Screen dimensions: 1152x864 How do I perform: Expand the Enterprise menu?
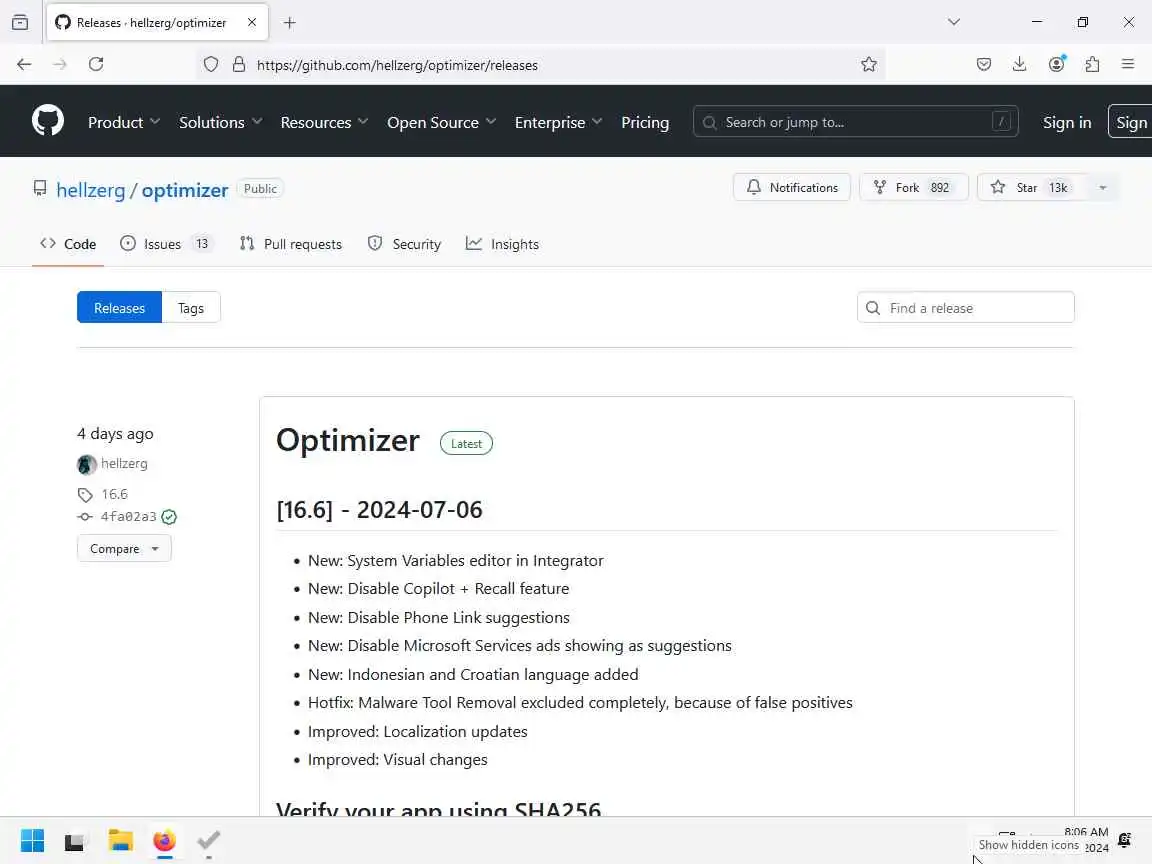pos(558,122)
